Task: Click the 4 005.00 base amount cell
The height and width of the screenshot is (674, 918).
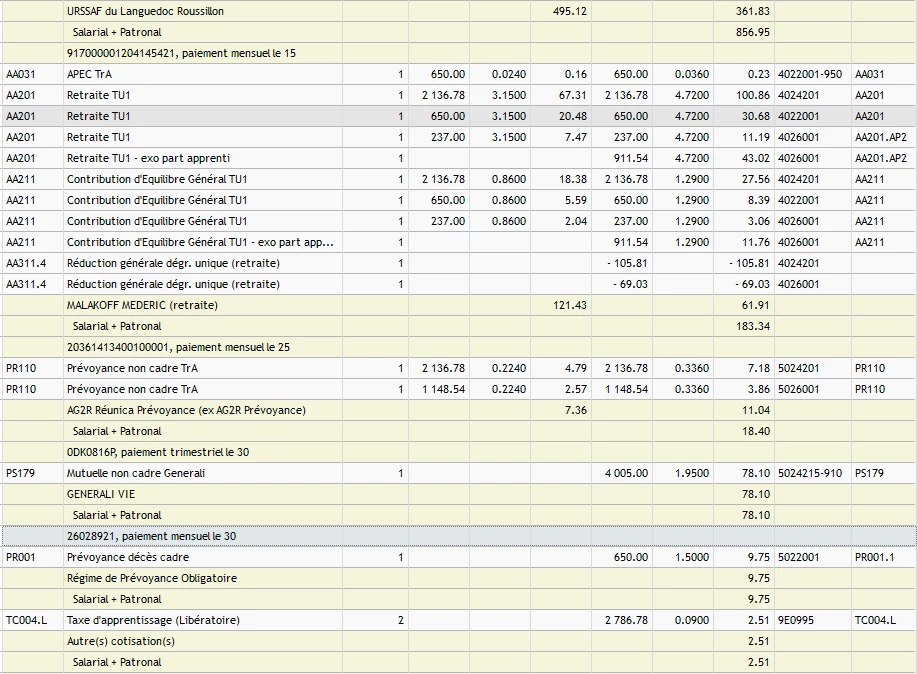Action: [626, 473]
